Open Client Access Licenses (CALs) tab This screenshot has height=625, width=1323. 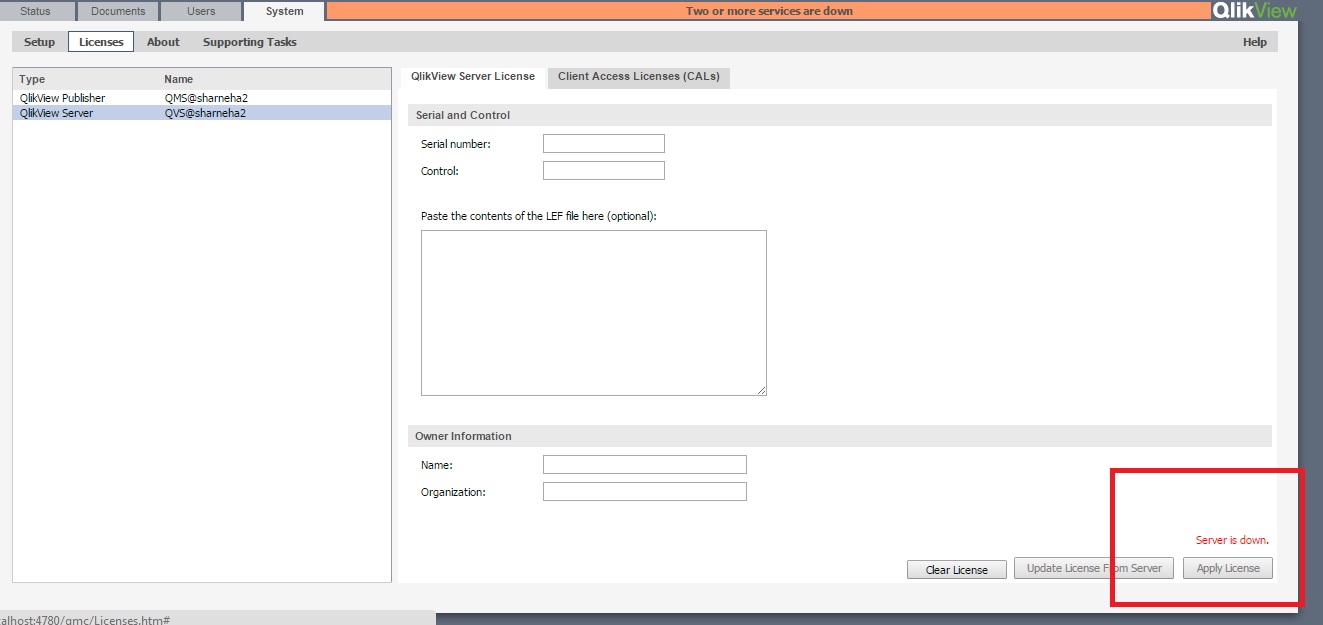click(x=639, y=76)
